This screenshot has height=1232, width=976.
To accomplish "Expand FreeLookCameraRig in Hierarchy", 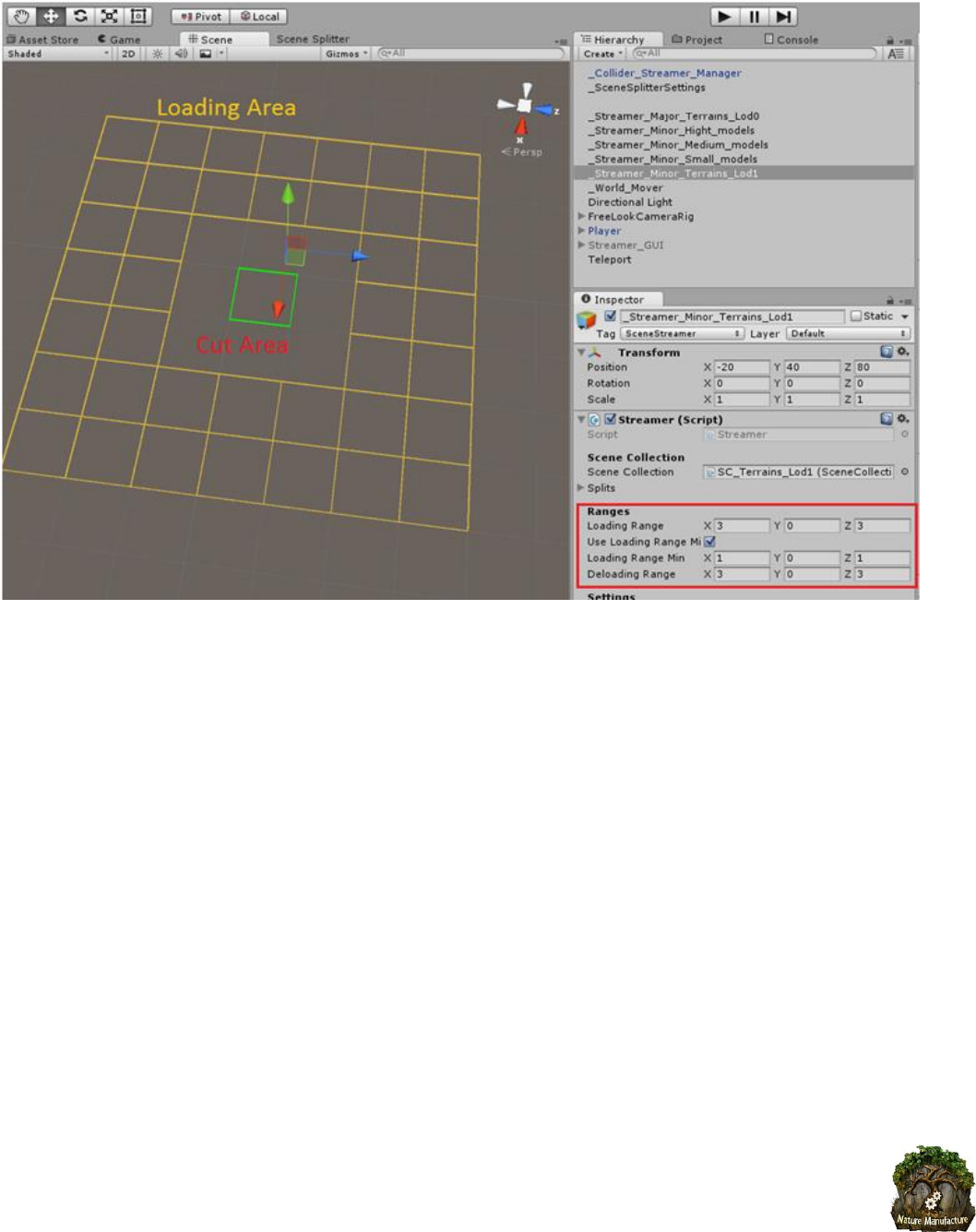I will [582, 216].
